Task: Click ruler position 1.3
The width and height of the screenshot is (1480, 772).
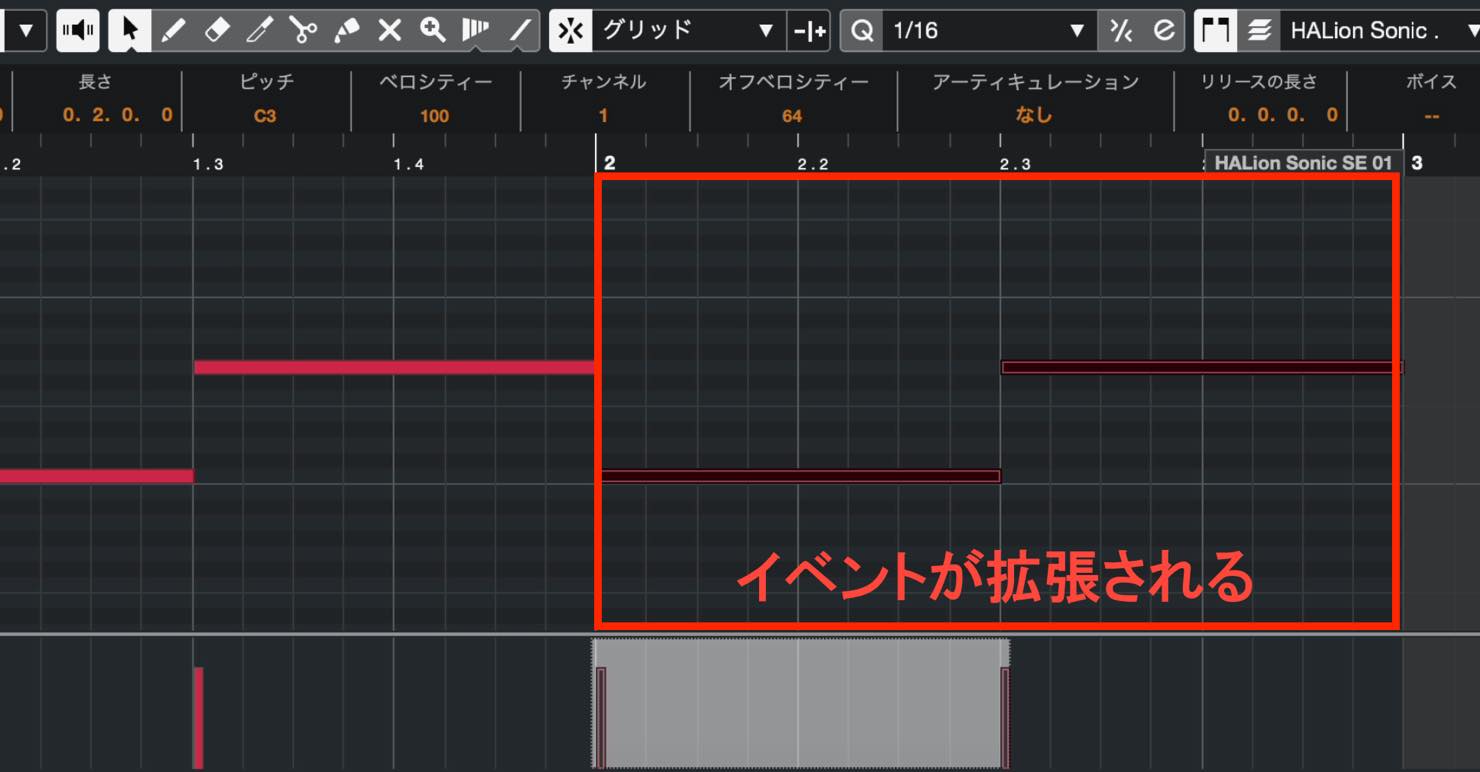Action: click(207, 164)
